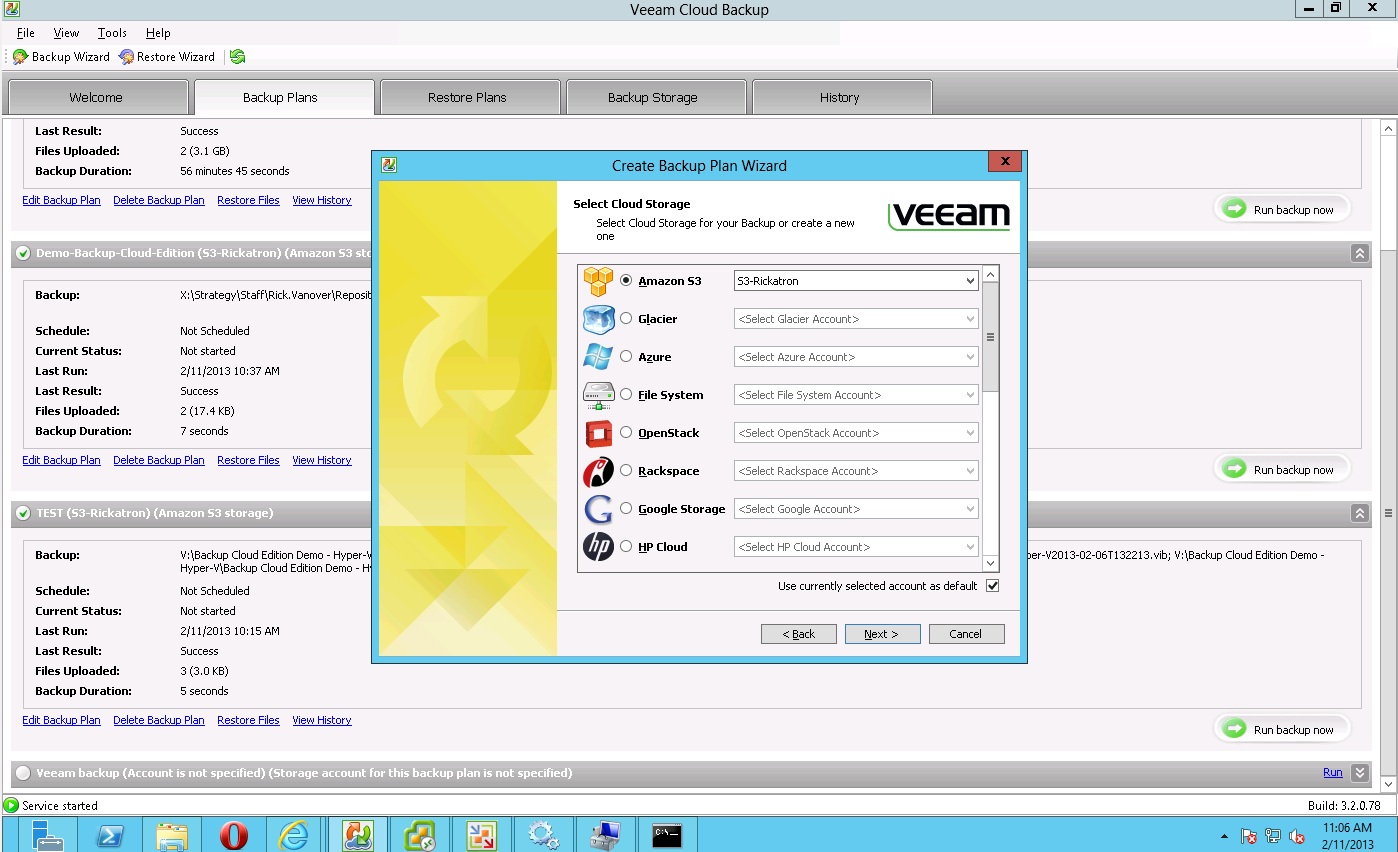1398x852 pixels.
Task: Open the Tools menu
Action: (x=112, y=33)
